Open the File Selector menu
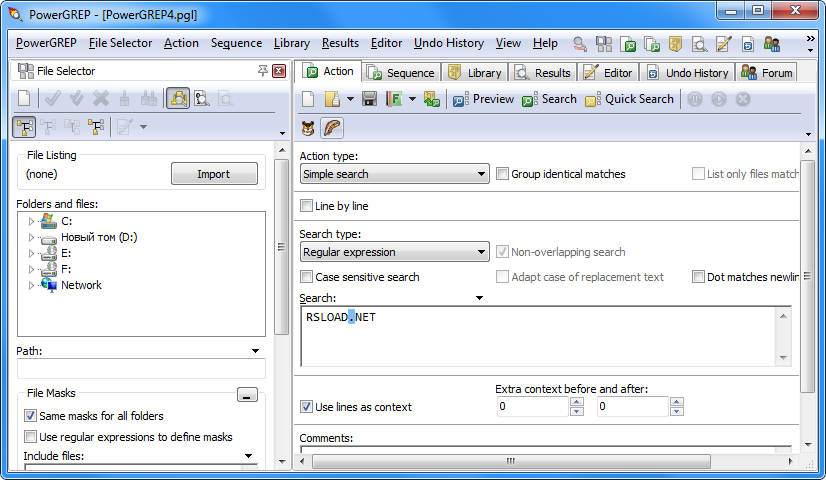This screenshot has width=826, height=480. (x=120, y=43)
